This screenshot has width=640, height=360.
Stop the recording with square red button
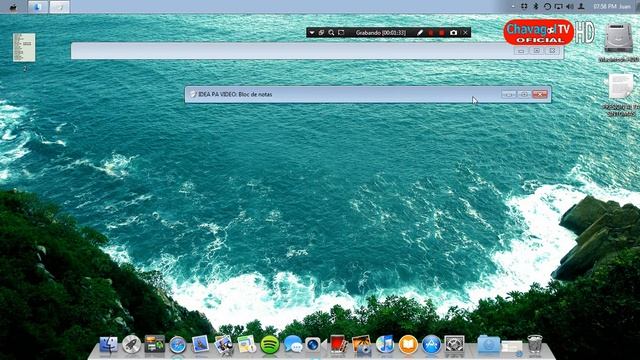point(442,33)
